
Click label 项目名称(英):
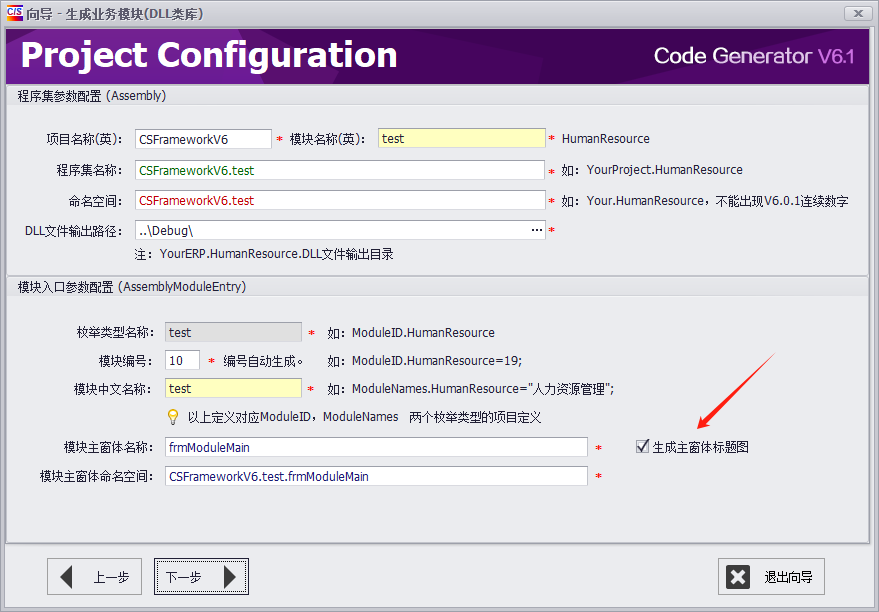tap(84, 139)
